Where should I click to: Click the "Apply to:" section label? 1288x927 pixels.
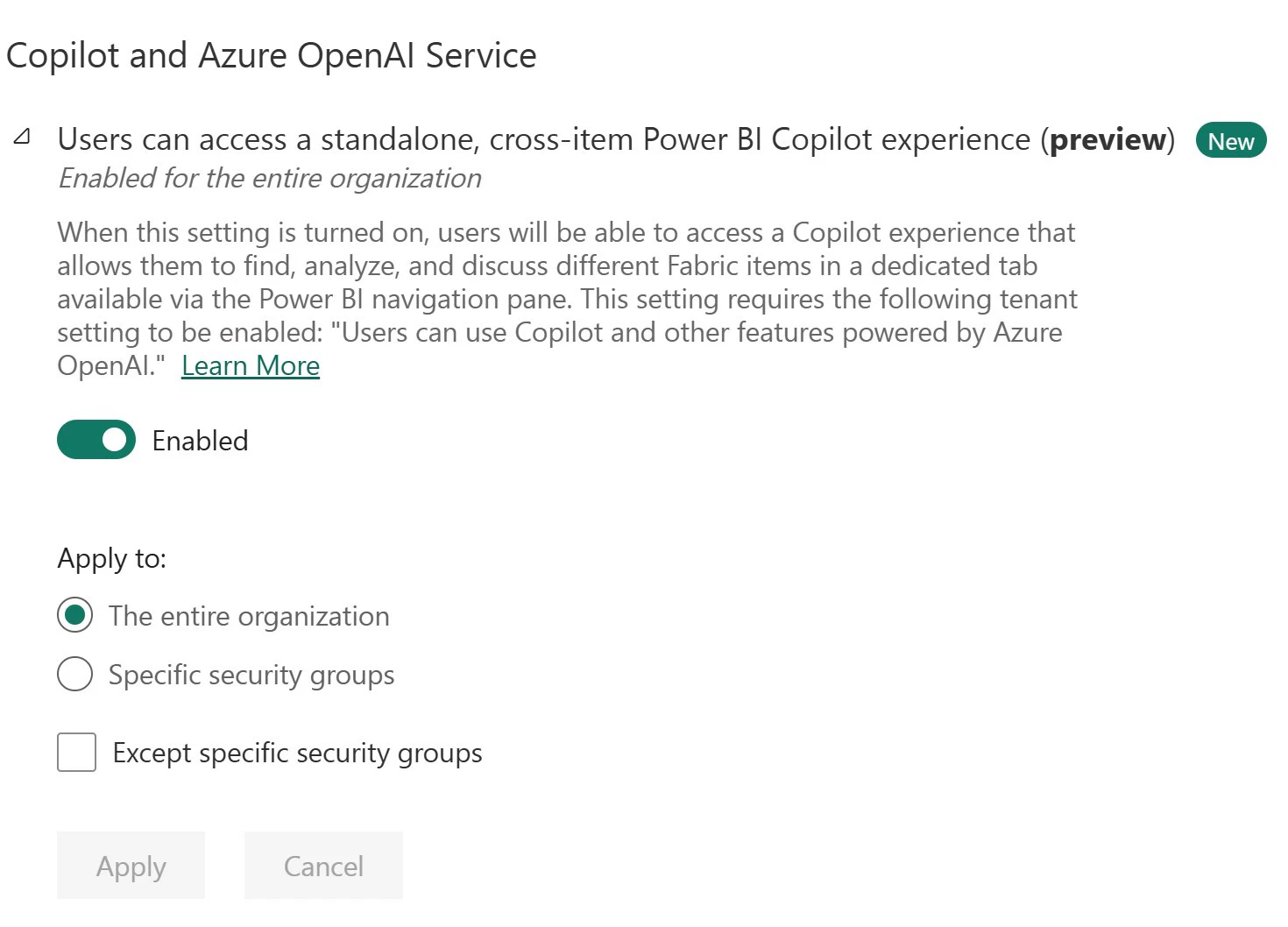pos(112,558)
